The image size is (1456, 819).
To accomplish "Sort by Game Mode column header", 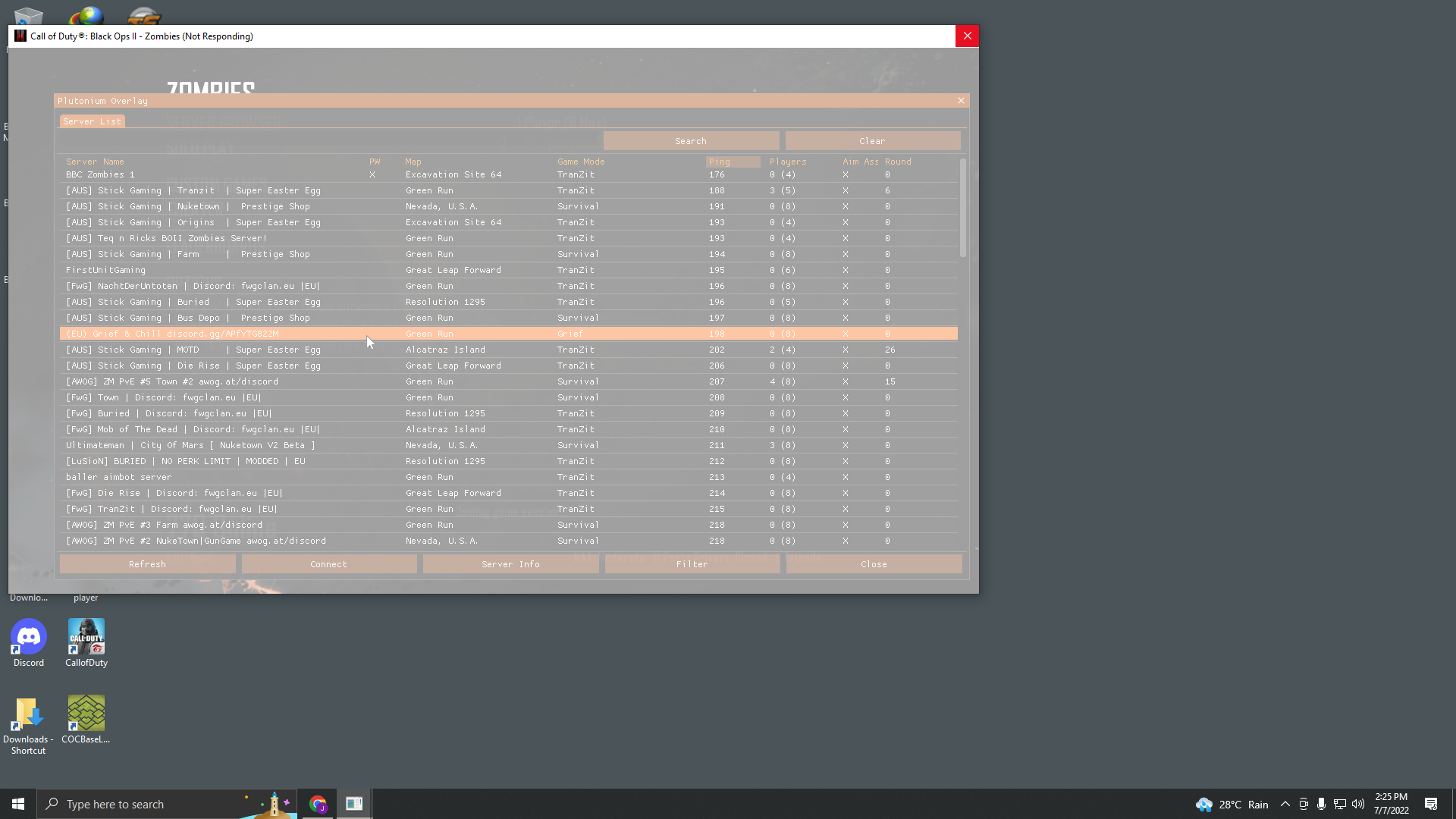I will tap(581, 162).
